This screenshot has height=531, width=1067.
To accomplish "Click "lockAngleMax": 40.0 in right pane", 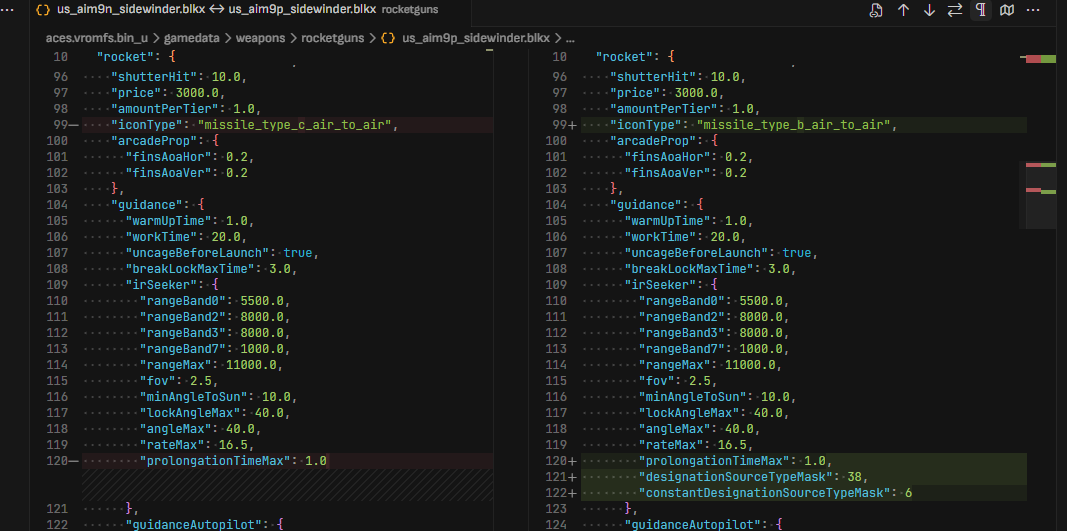I will [715, 413].
